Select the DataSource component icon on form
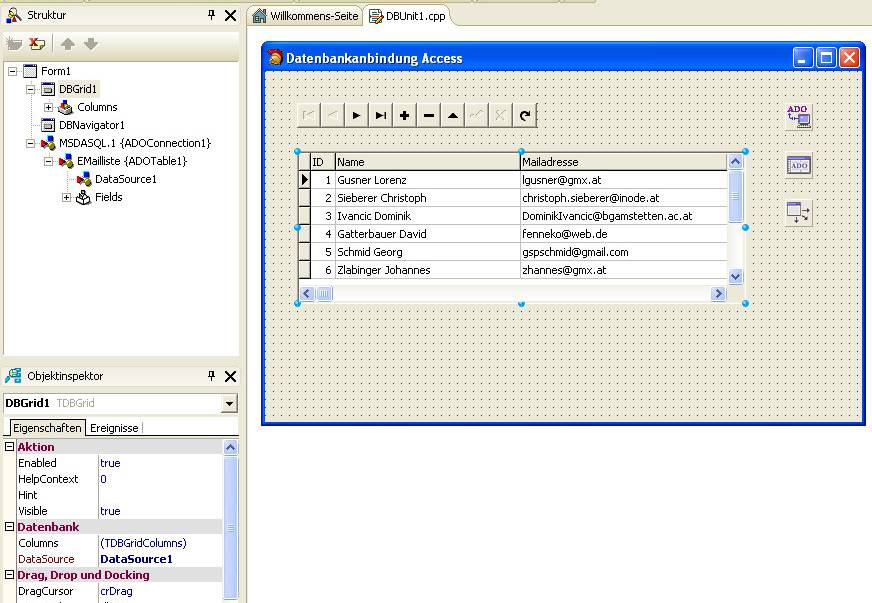Viewport: 872px width, 603px height. pos(798,212)
